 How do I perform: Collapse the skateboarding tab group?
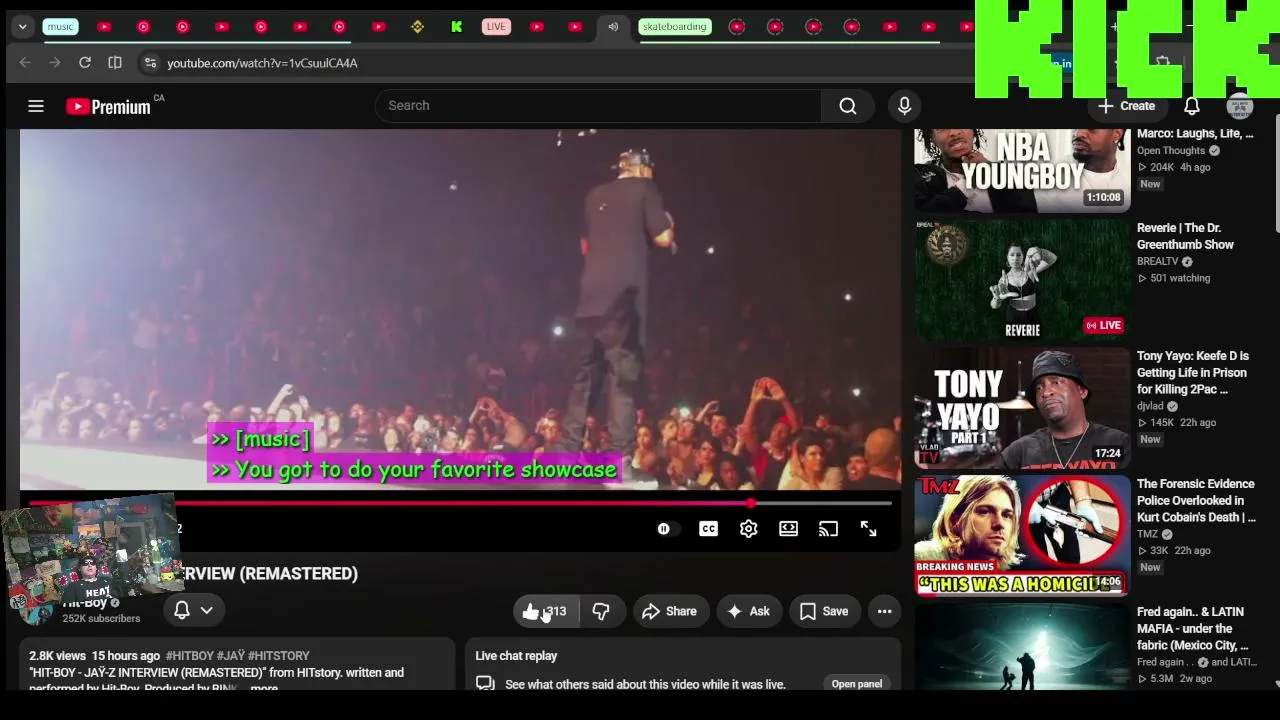[x=674, y=27]
